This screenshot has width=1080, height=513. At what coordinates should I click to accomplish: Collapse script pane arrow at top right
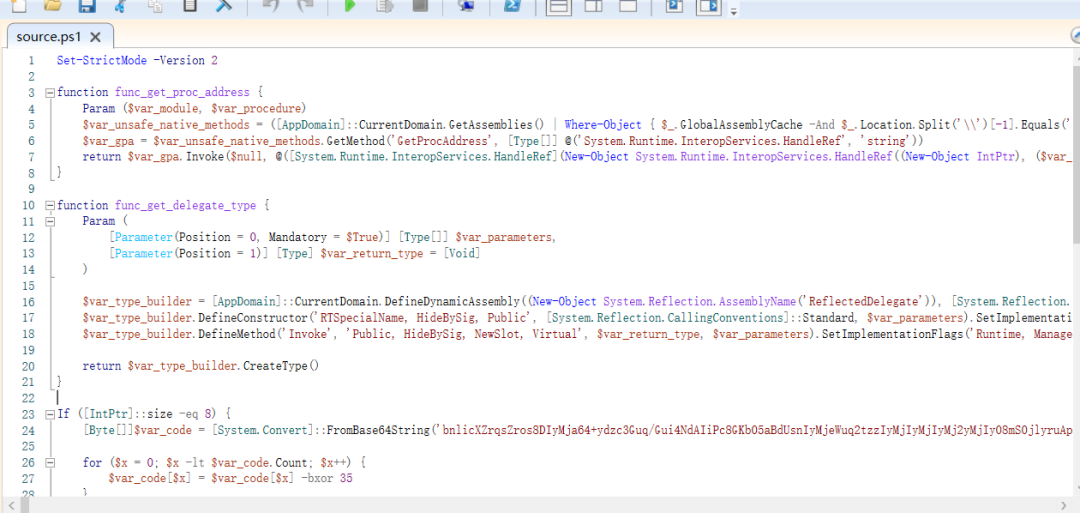[x=1075, y=36]
